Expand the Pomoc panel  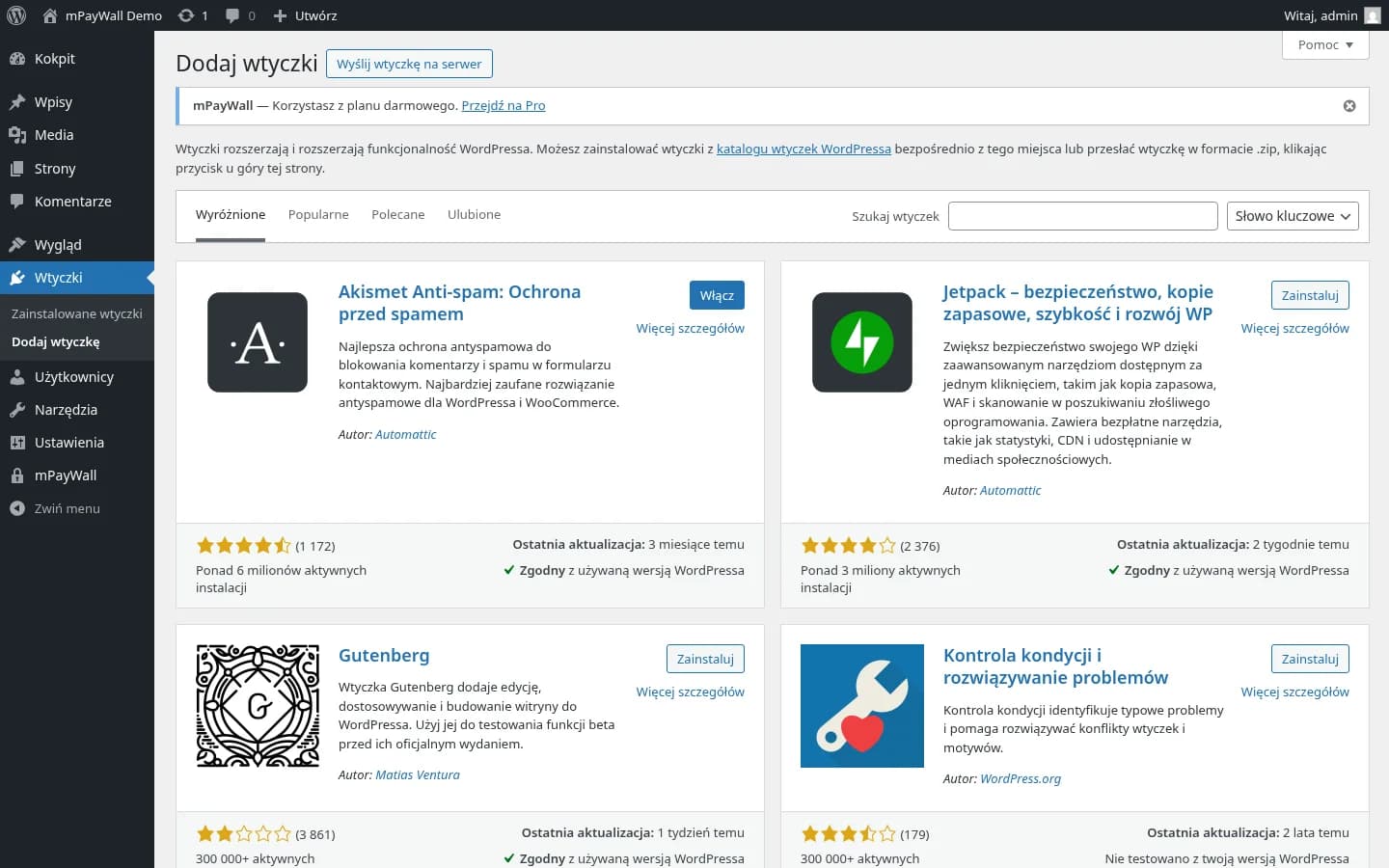[1324, 44]
